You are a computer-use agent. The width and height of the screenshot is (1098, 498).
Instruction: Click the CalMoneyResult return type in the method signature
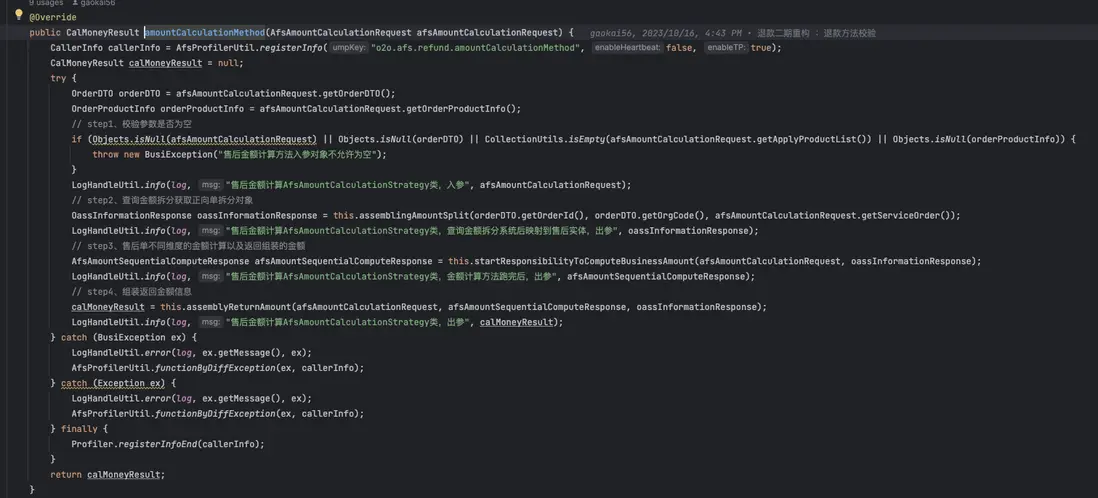(102, 32)
